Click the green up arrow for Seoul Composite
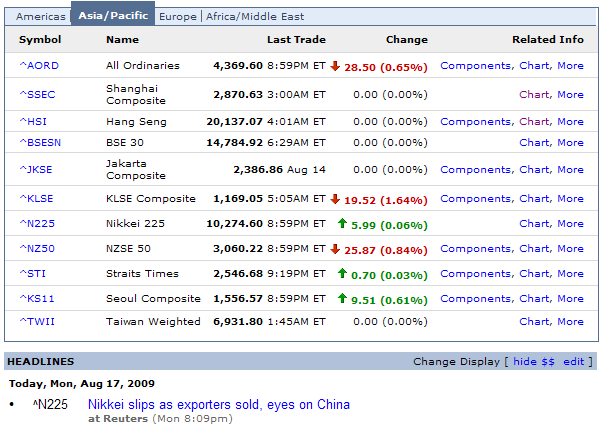This screenshot has width=609, height=429. point(342,298)
